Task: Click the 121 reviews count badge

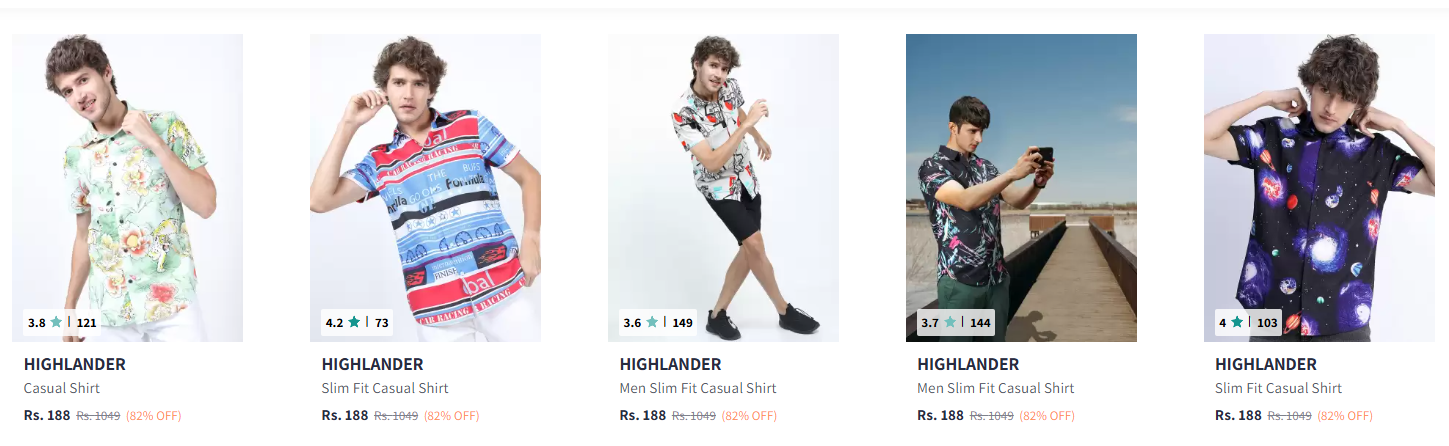Action: [86, 323]
